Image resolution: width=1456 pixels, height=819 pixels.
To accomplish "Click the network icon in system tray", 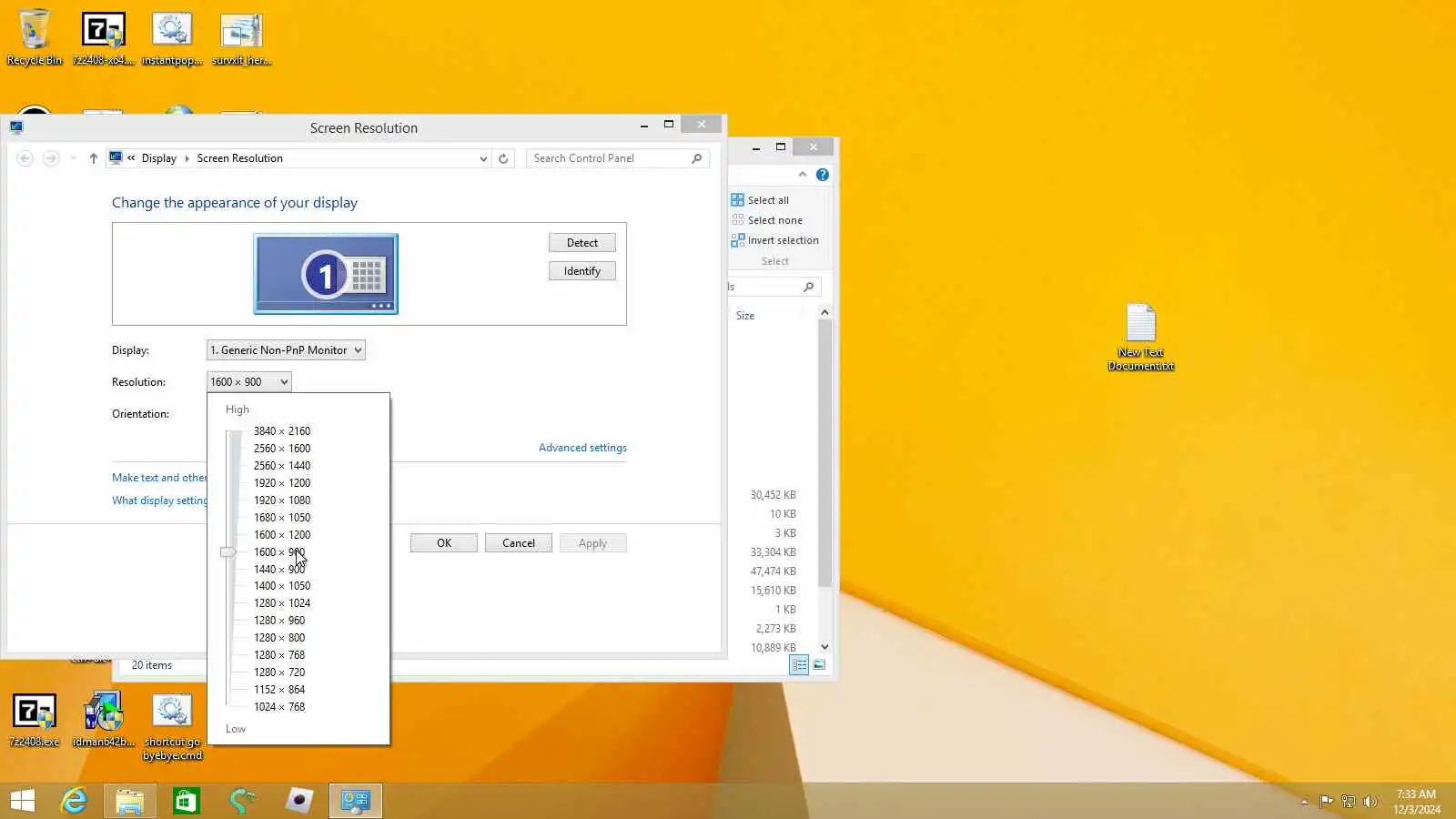I will [1349, 802].
